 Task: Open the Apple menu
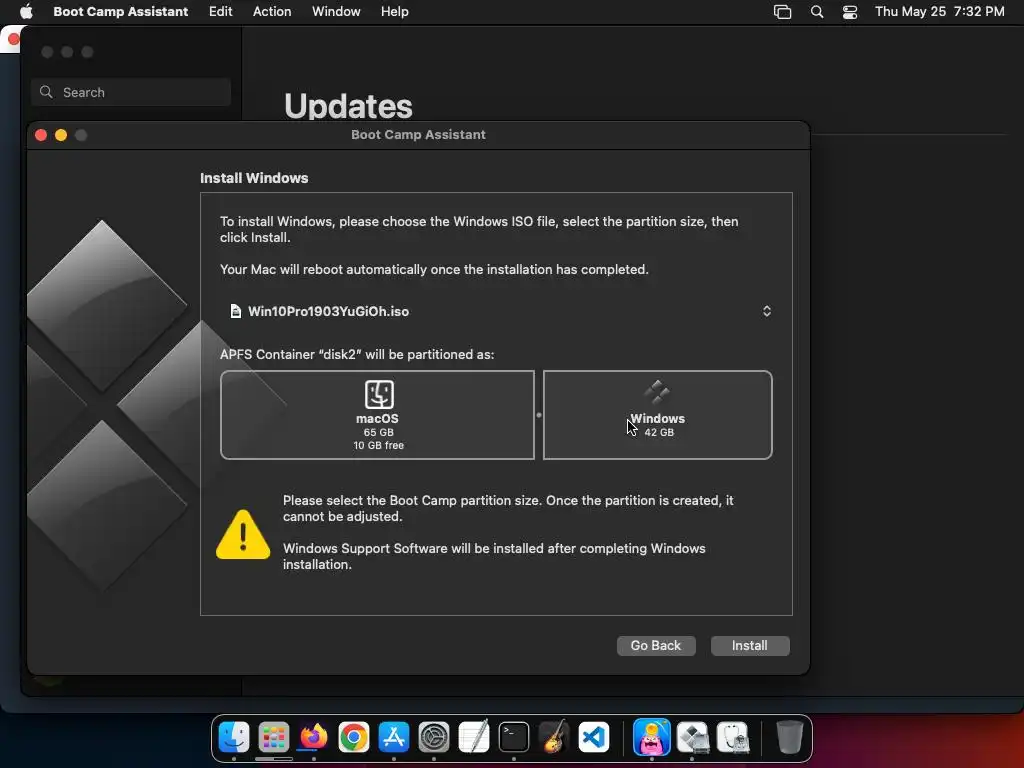tap(26, 11)
